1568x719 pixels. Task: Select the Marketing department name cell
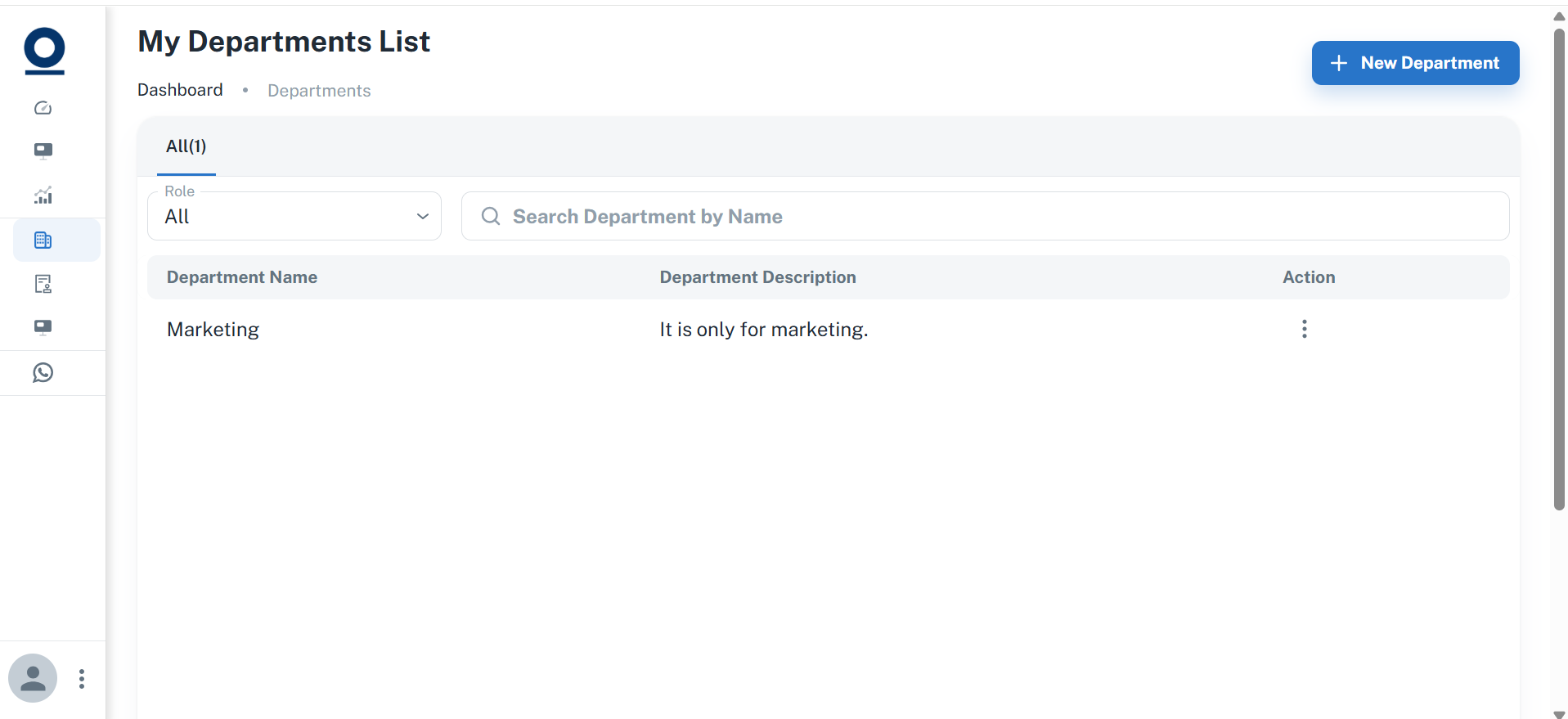(x=213, y=330)
